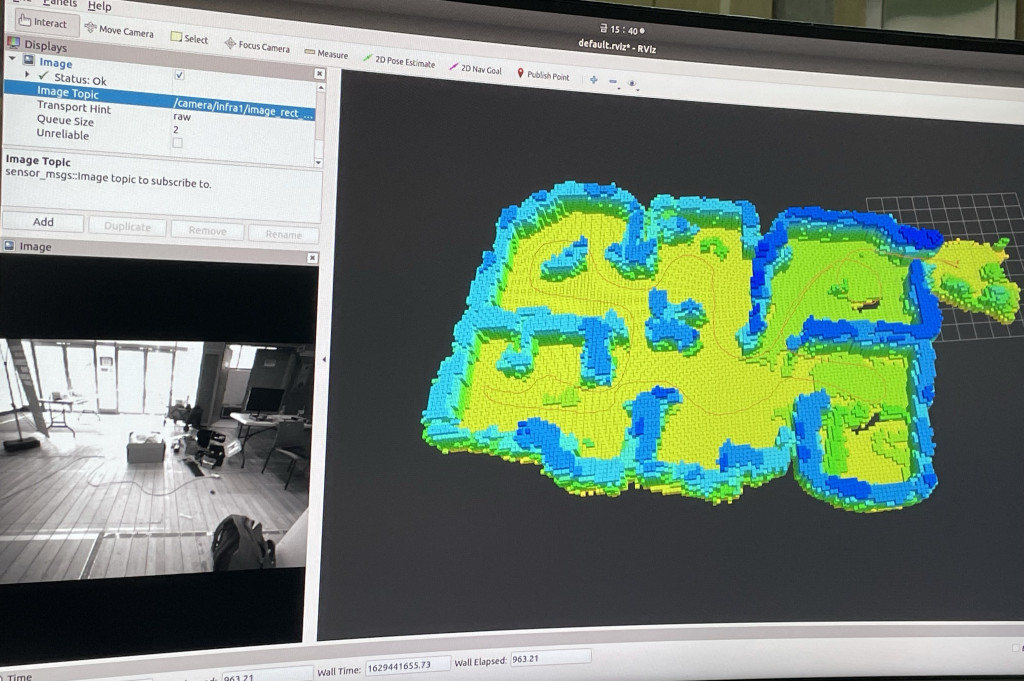Screen dimensions: 1024x681
Task: Close the Image camera panel
Action: click(x=312, y=258)
